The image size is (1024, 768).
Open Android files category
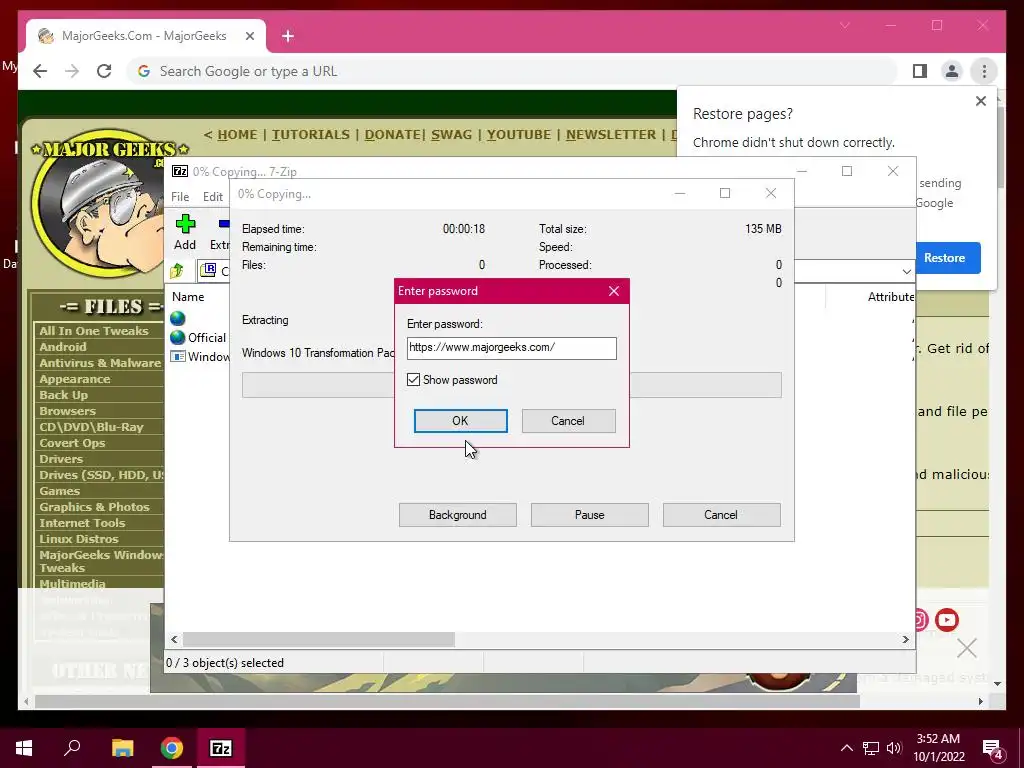(63, 347)
